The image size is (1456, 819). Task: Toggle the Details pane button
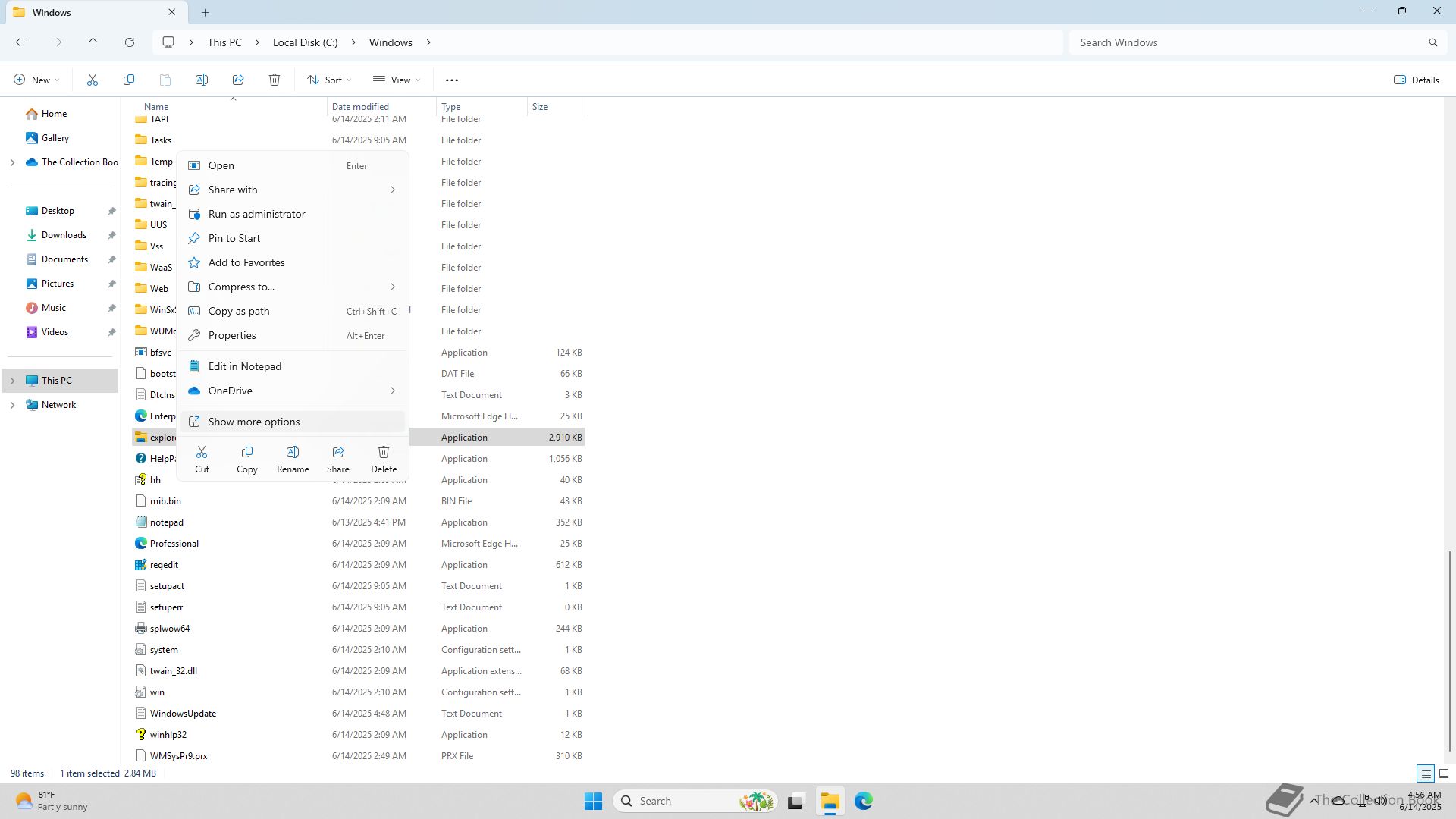coord(1416,80)
